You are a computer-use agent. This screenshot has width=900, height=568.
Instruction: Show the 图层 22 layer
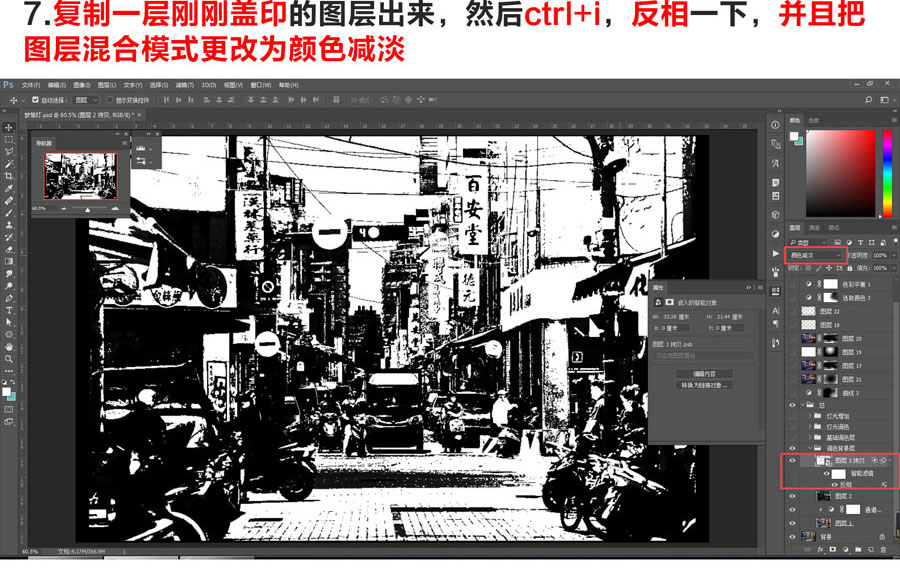click(x=793, y=311)
